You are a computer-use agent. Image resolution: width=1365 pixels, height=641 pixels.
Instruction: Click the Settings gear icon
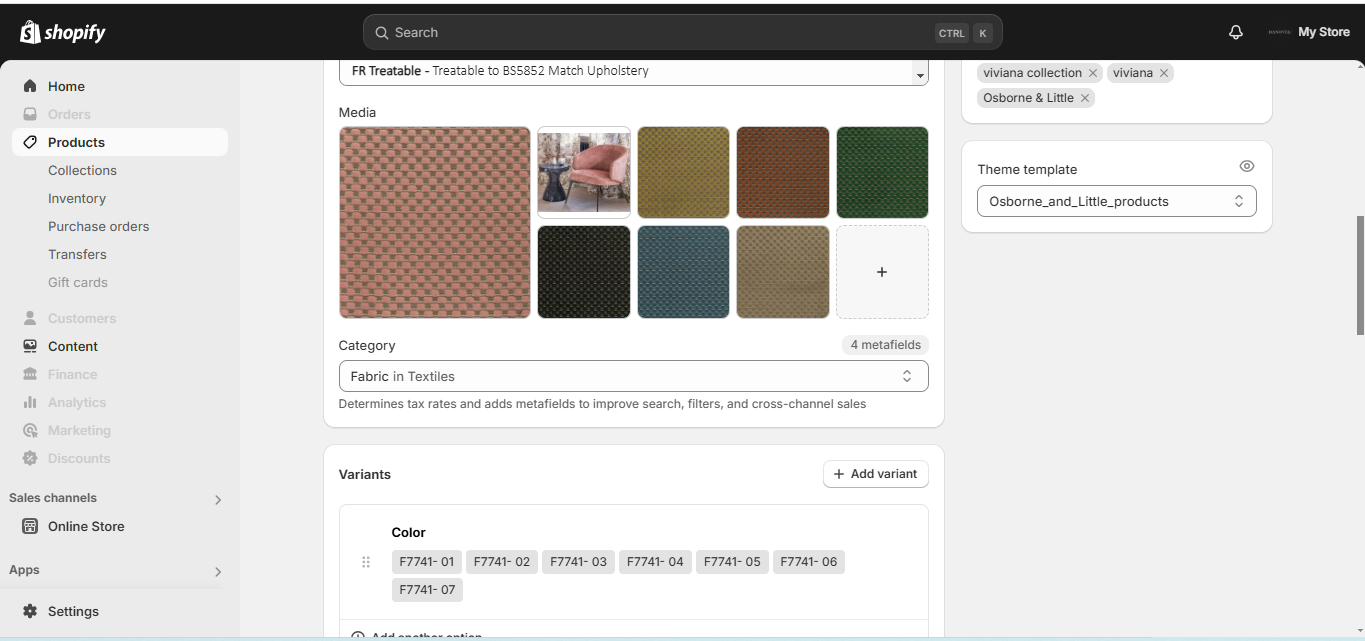click(30, 611)
